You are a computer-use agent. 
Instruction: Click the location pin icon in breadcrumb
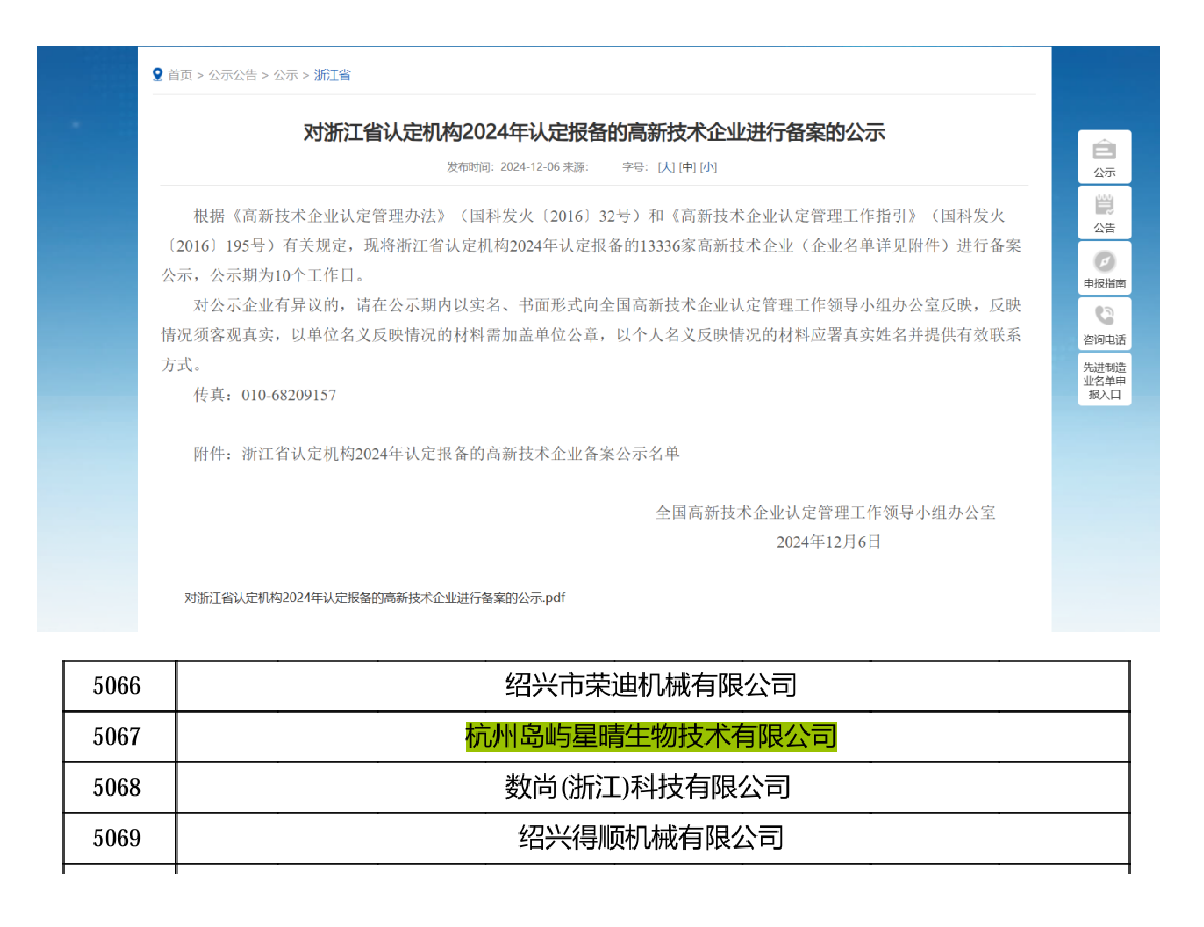tap(157, 75)
